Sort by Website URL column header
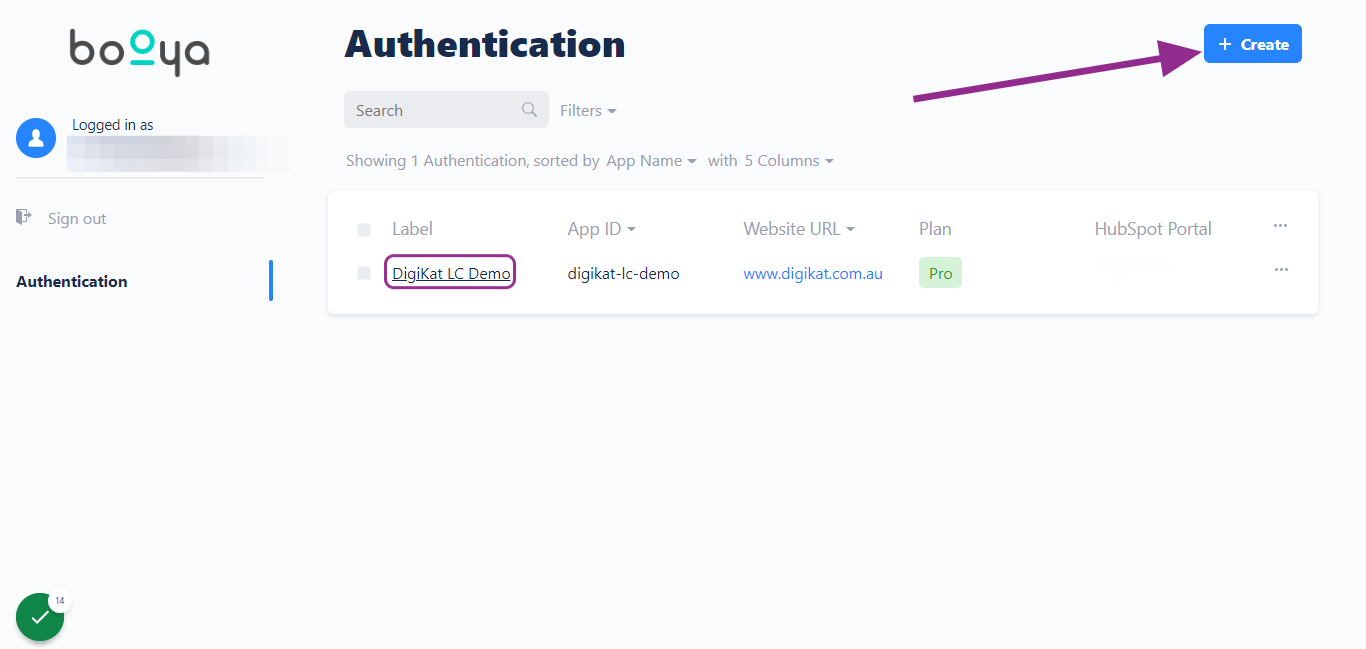 coord(799,229)
